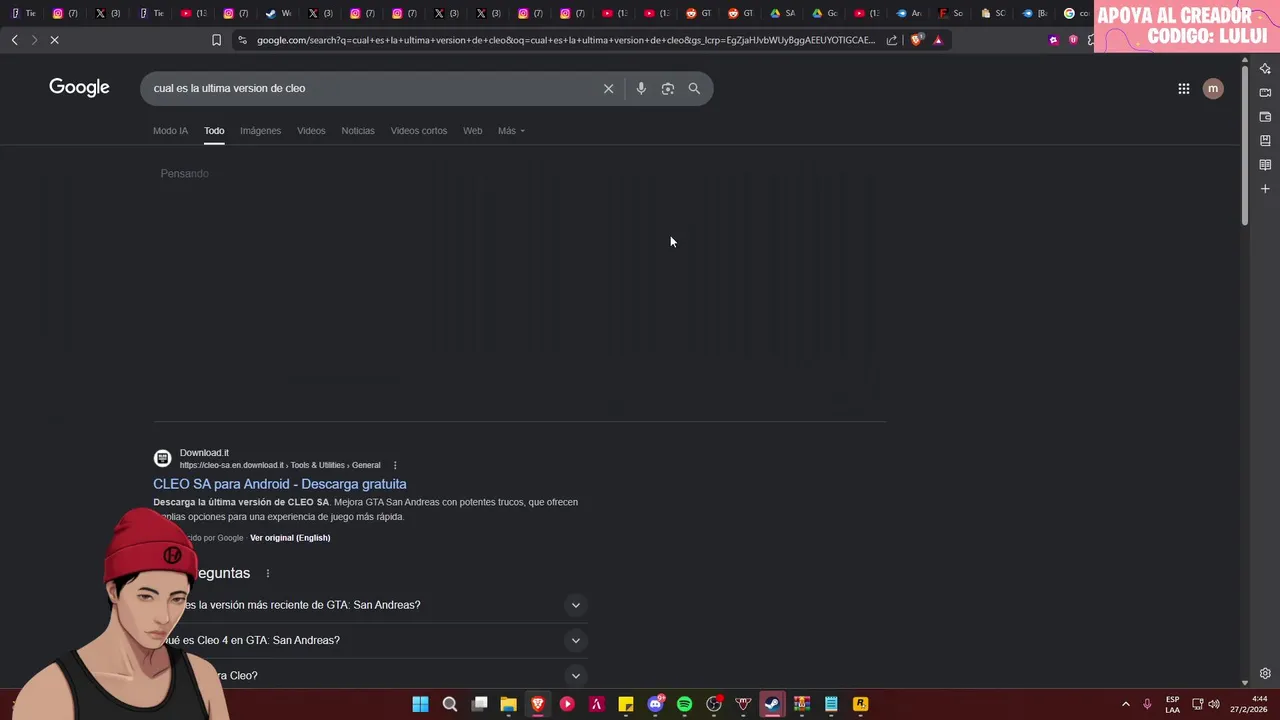The height and width of the screenshot is (720, 1280).
Task: Select the Todo results tab
Action: 214,131
